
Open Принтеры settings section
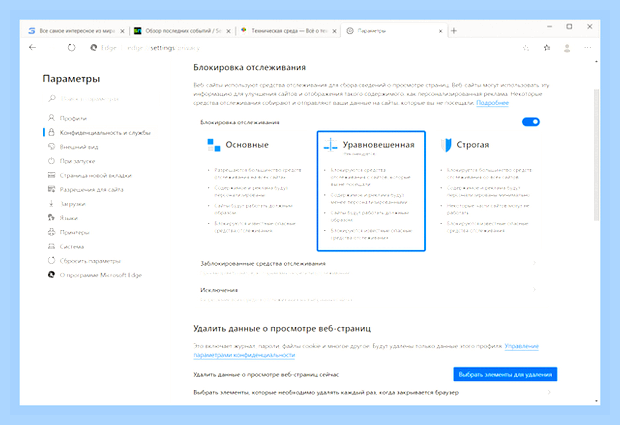coord(74,232)
